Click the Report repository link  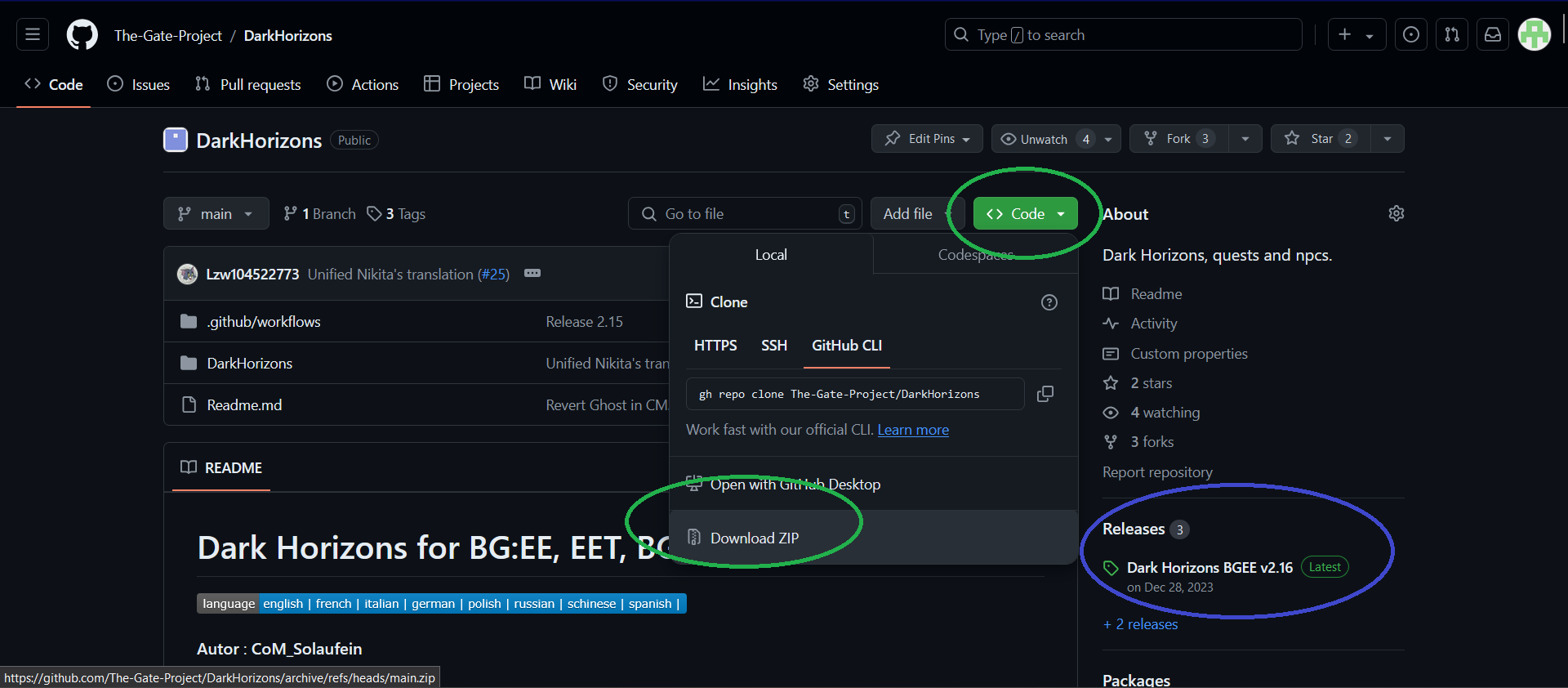pyautogui.click(x=1157, y=472)
